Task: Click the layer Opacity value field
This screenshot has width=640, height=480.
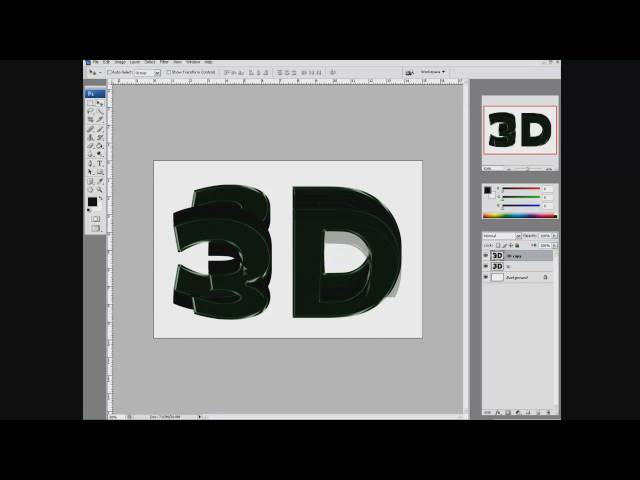Action: pyautogui.click(x=544, y=236)
